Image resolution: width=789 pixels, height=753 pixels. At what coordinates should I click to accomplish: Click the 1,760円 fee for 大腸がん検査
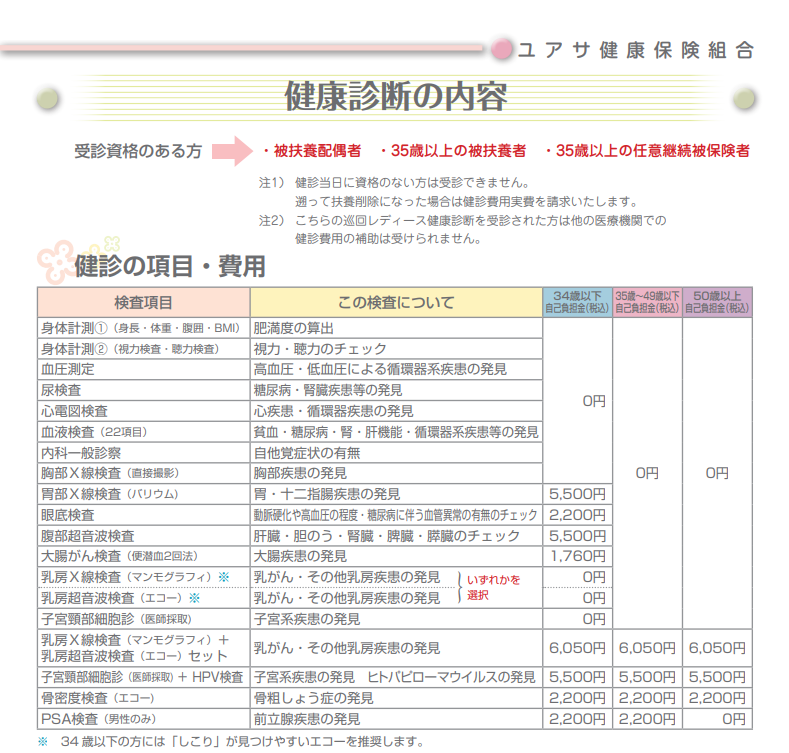(577, 556)
